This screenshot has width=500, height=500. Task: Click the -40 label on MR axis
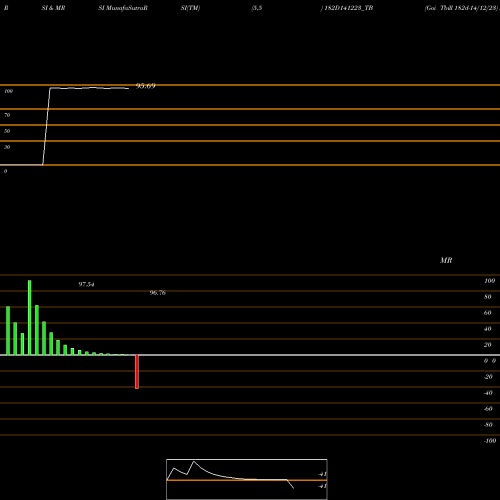(488, 393)
